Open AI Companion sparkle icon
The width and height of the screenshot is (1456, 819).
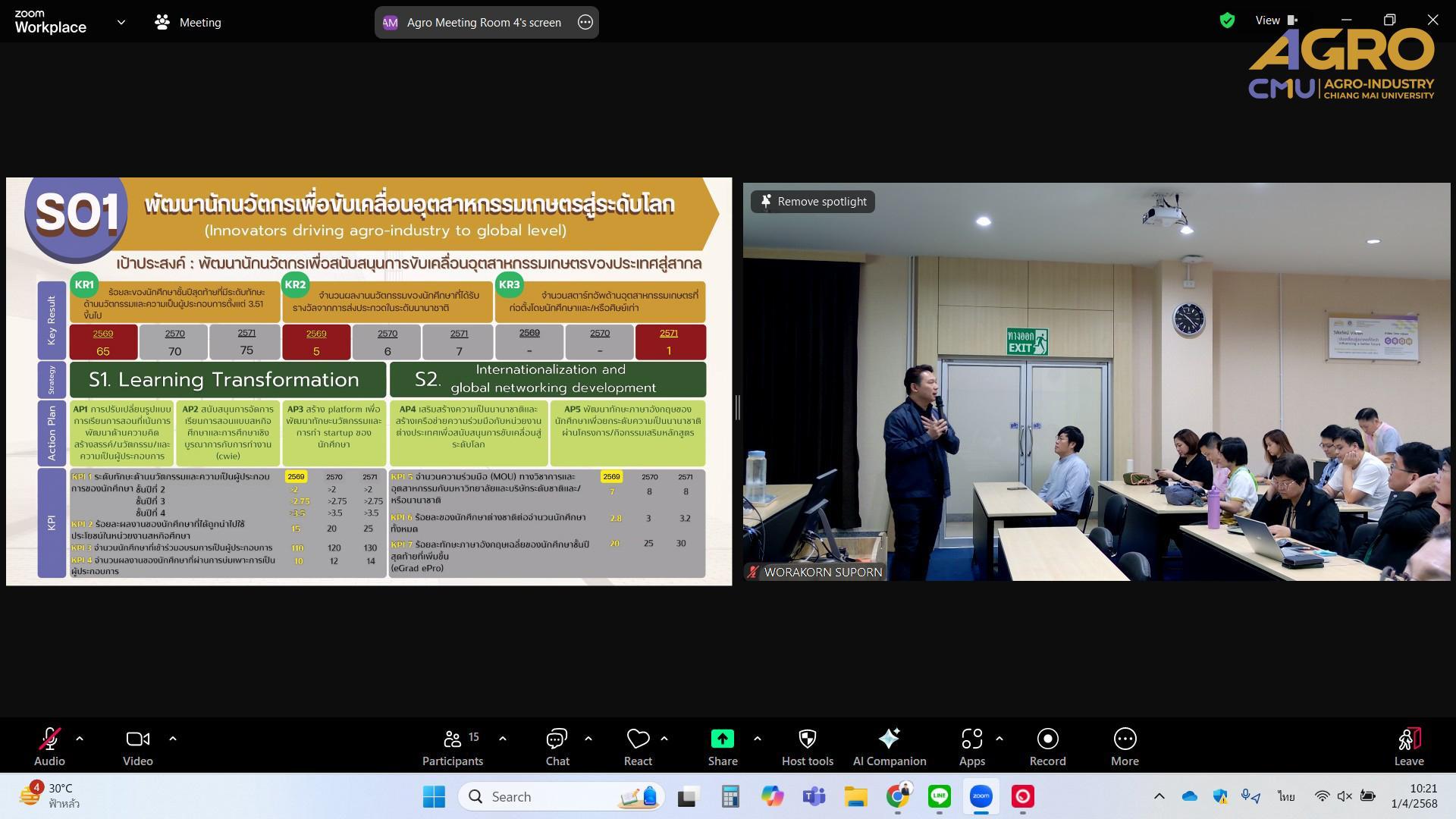(889, 739)
